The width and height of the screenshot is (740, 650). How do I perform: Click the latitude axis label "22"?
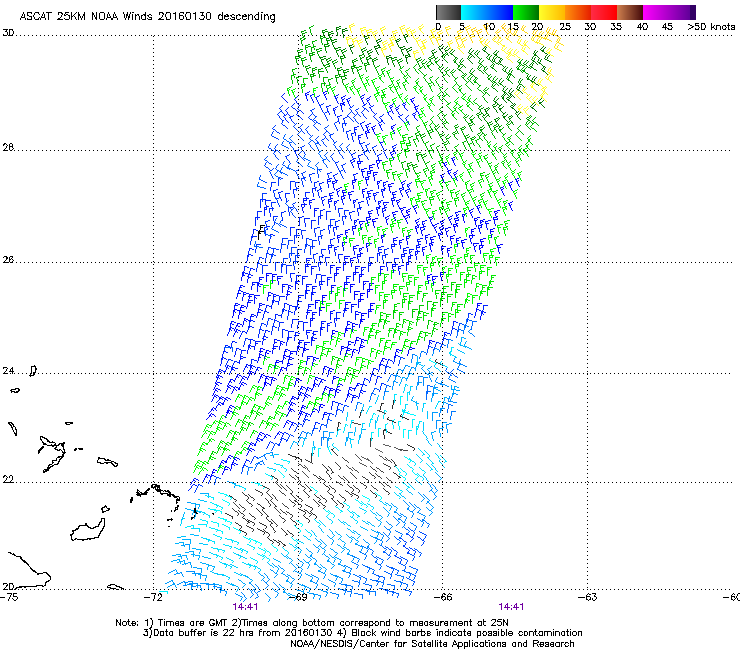point(8,480)
